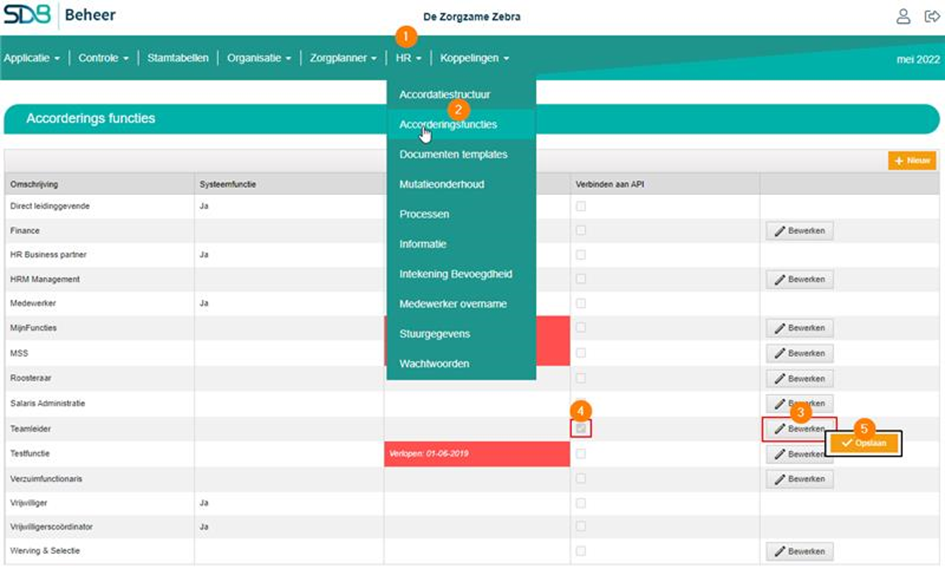Click Bewerken for MijnFuncties row
This screenshot has height=569, width=945.
coord(799,329)
